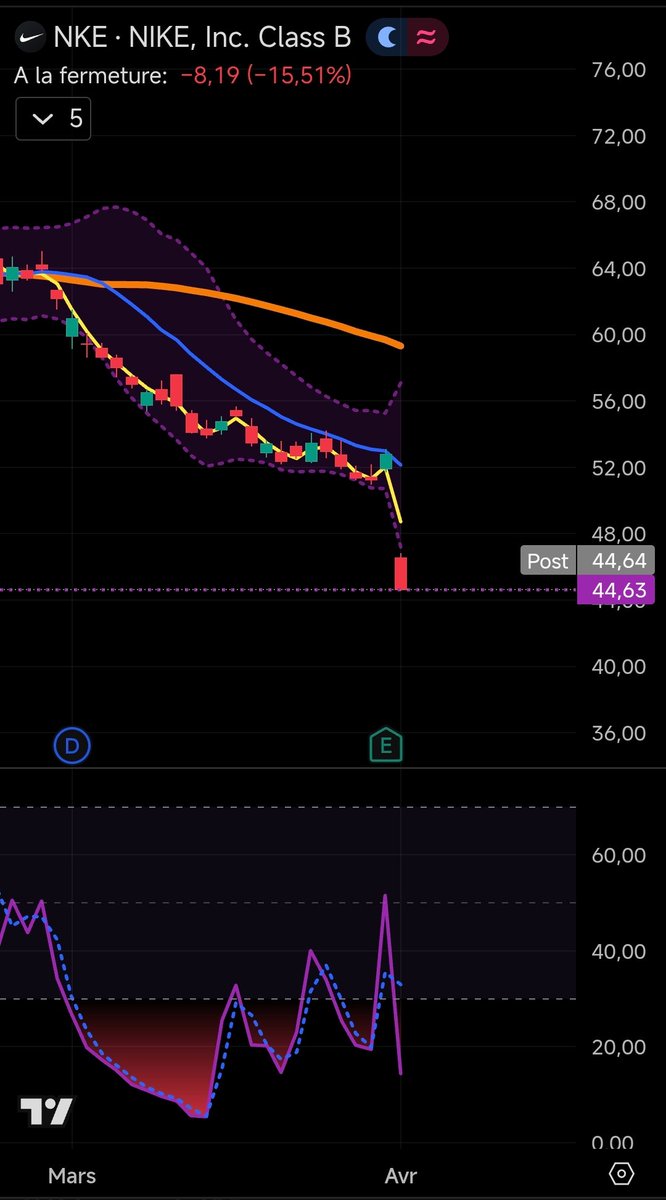Image resolution: width=666 pixels, height=1200 pixels.
Task: Select the purple 44,63 price label
Action: pyautogui.click(x=617, y=590)
